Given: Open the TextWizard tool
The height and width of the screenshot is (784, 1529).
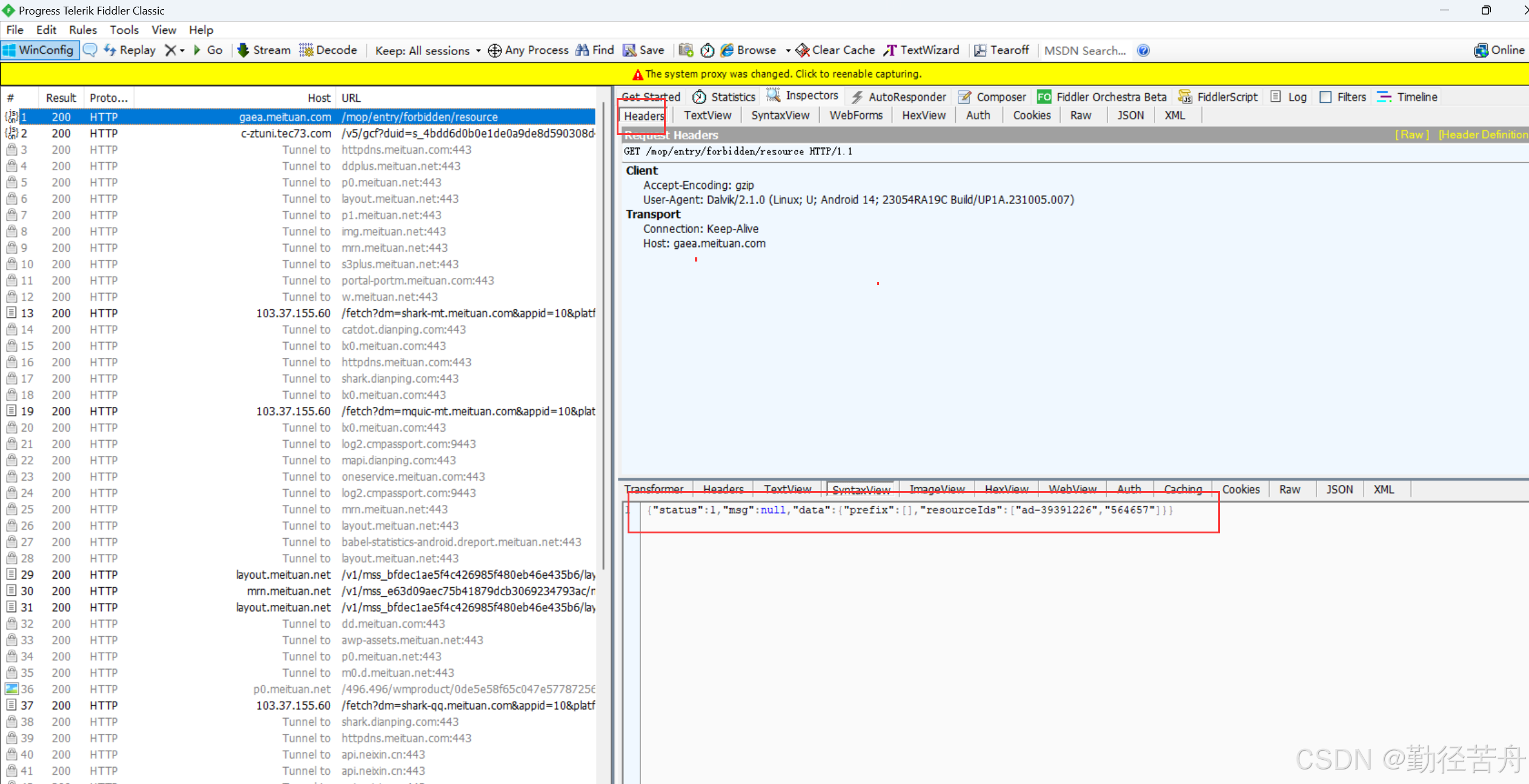Looking at the screenshot, I should [921, 50].
